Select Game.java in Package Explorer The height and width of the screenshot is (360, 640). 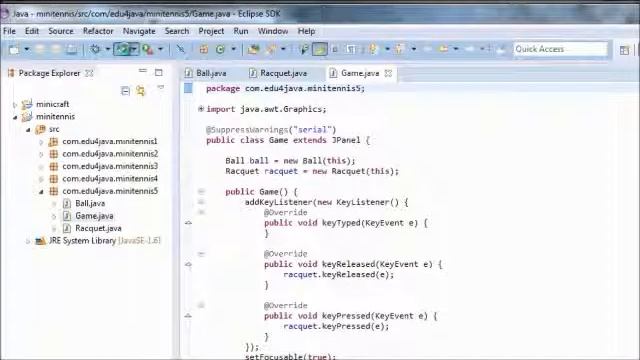click(94, 216)
